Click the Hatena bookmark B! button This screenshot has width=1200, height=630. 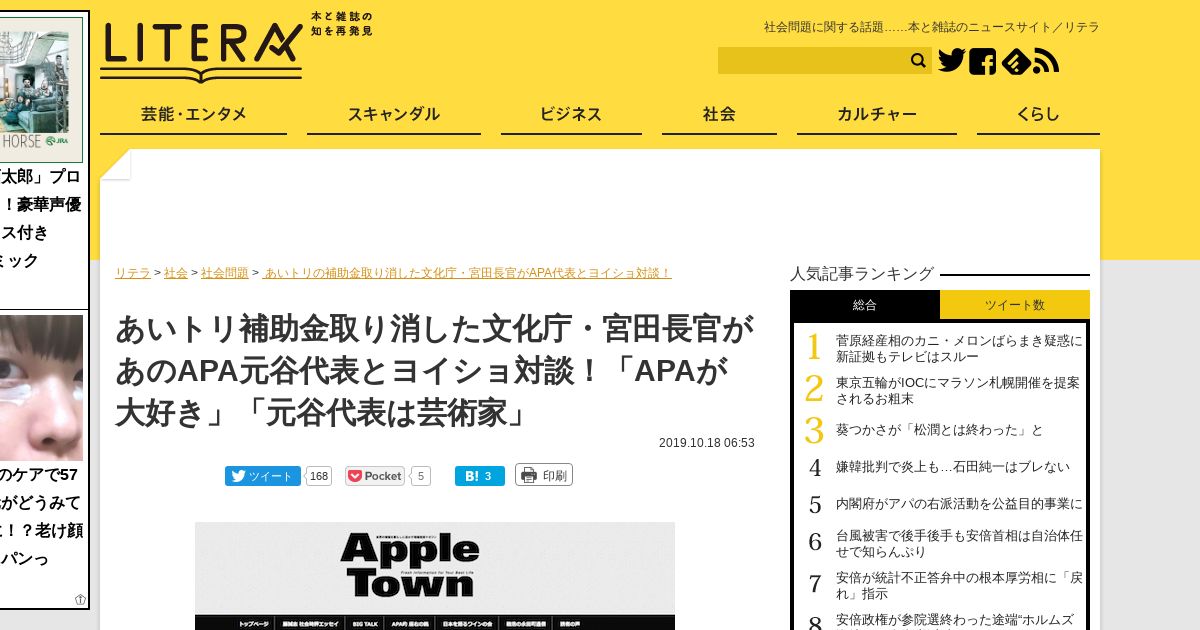point(480,476)
